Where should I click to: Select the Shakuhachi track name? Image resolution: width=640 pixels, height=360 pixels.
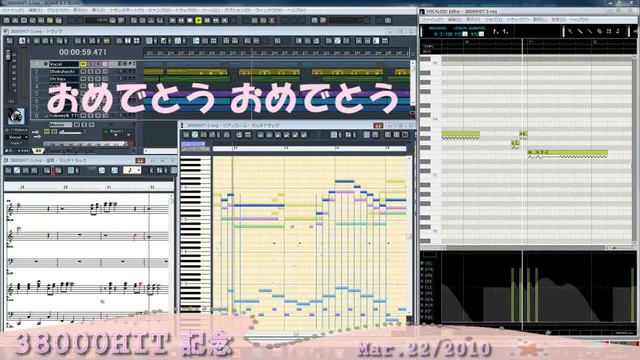[x=63, y=71]
